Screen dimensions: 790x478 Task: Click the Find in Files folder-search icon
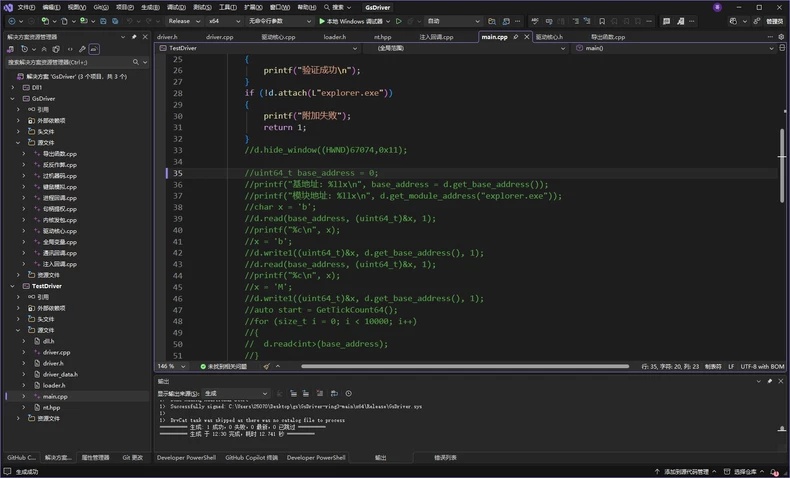[x=492, y=21]
